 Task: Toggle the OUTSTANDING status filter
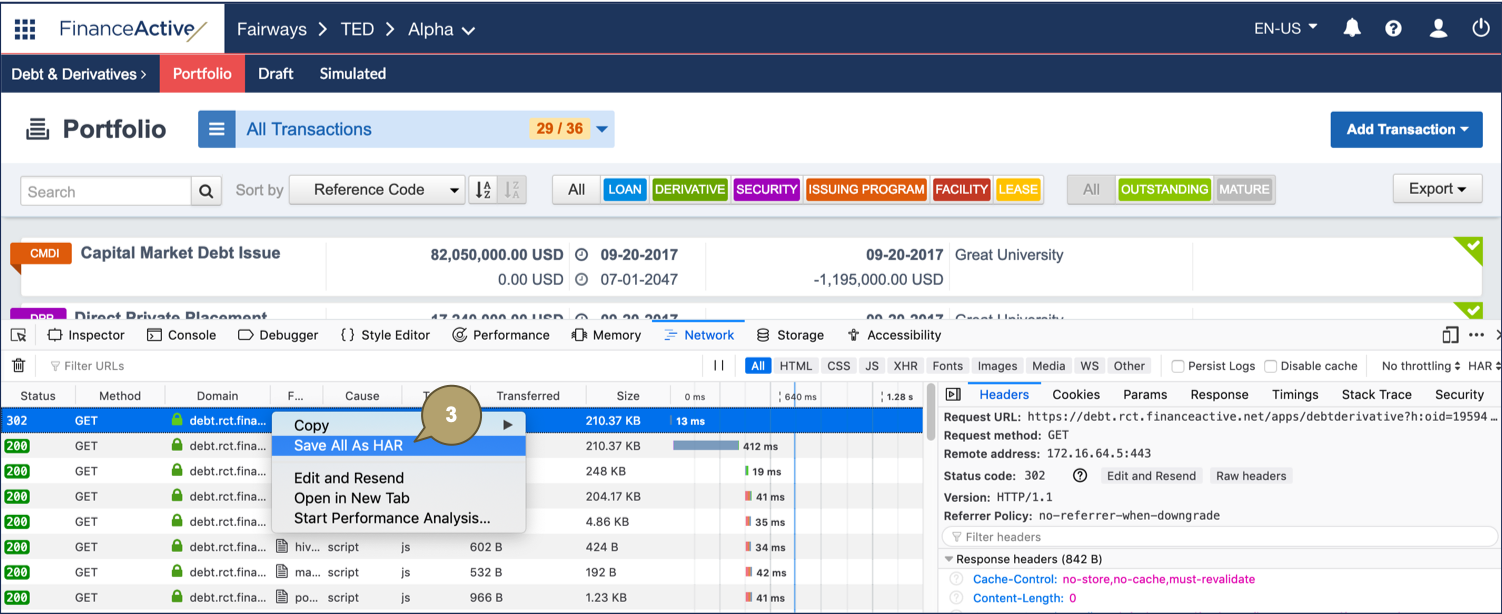point(1164,189)
